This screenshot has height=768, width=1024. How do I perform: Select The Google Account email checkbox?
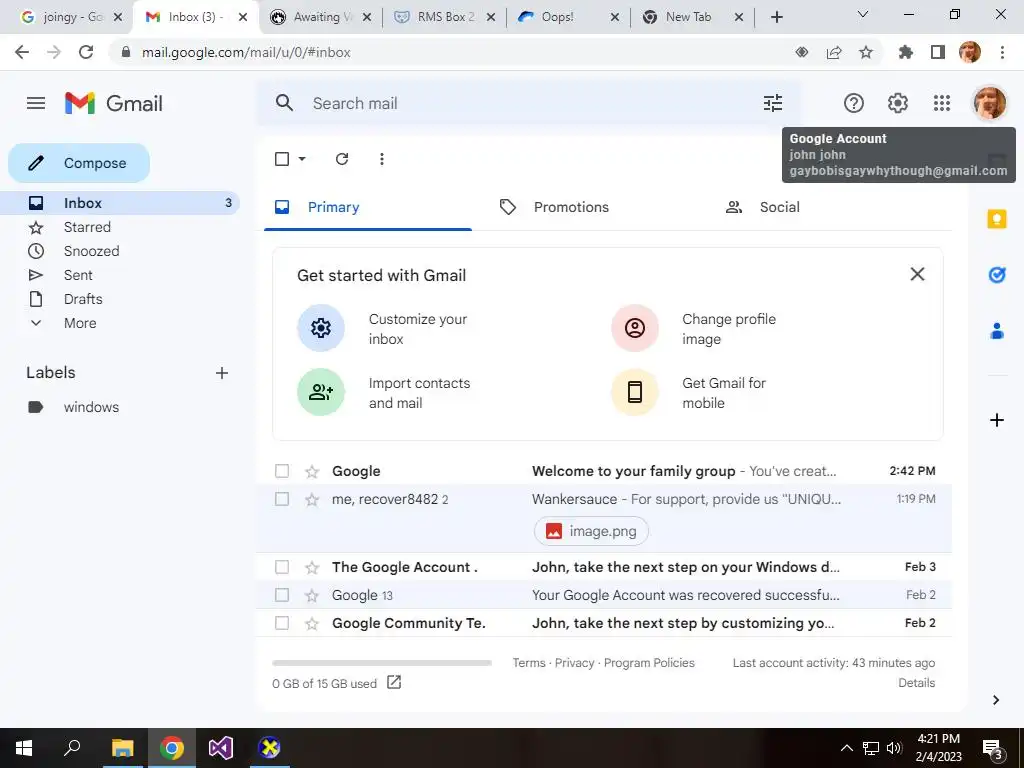tap(281, 567)
